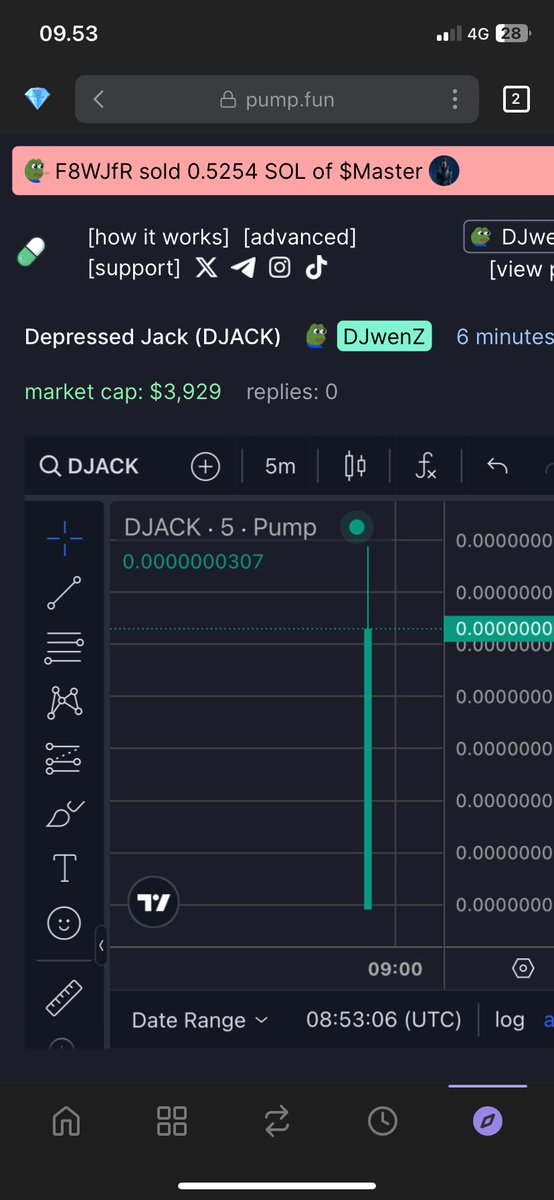Click the market cap $3,929 text
The width and height of the screenshot is (554, 1200).
123,392
